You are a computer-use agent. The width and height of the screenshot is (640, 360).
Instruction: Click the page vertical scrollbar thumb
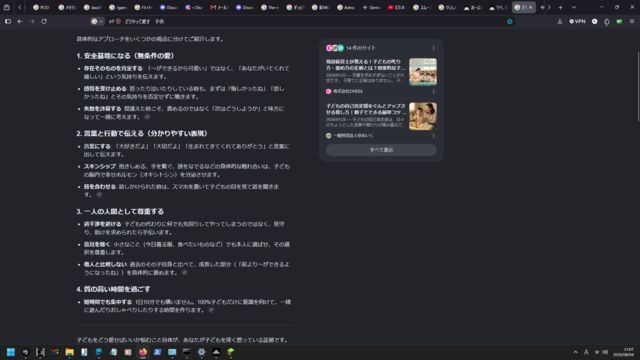[x=638, y=87]
